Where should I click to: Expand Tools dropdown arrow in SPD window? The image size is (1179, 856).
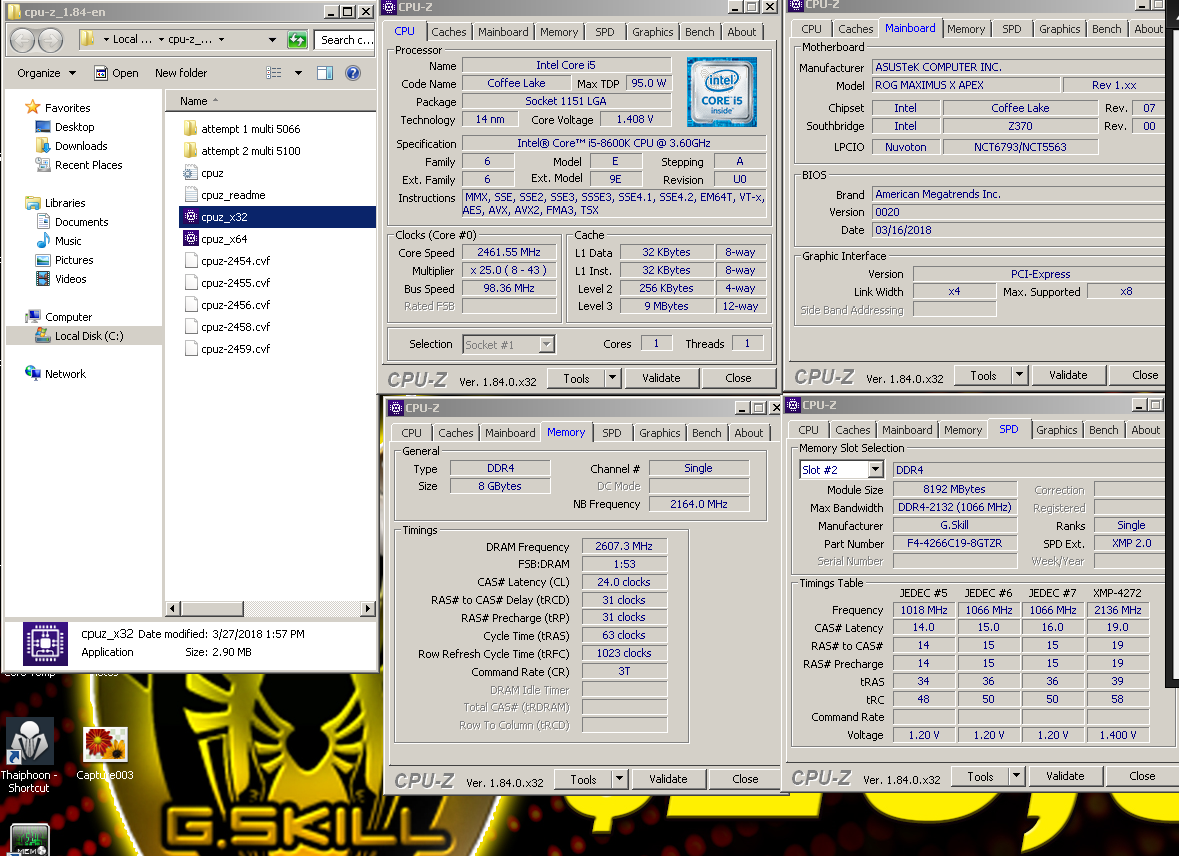1017,776
